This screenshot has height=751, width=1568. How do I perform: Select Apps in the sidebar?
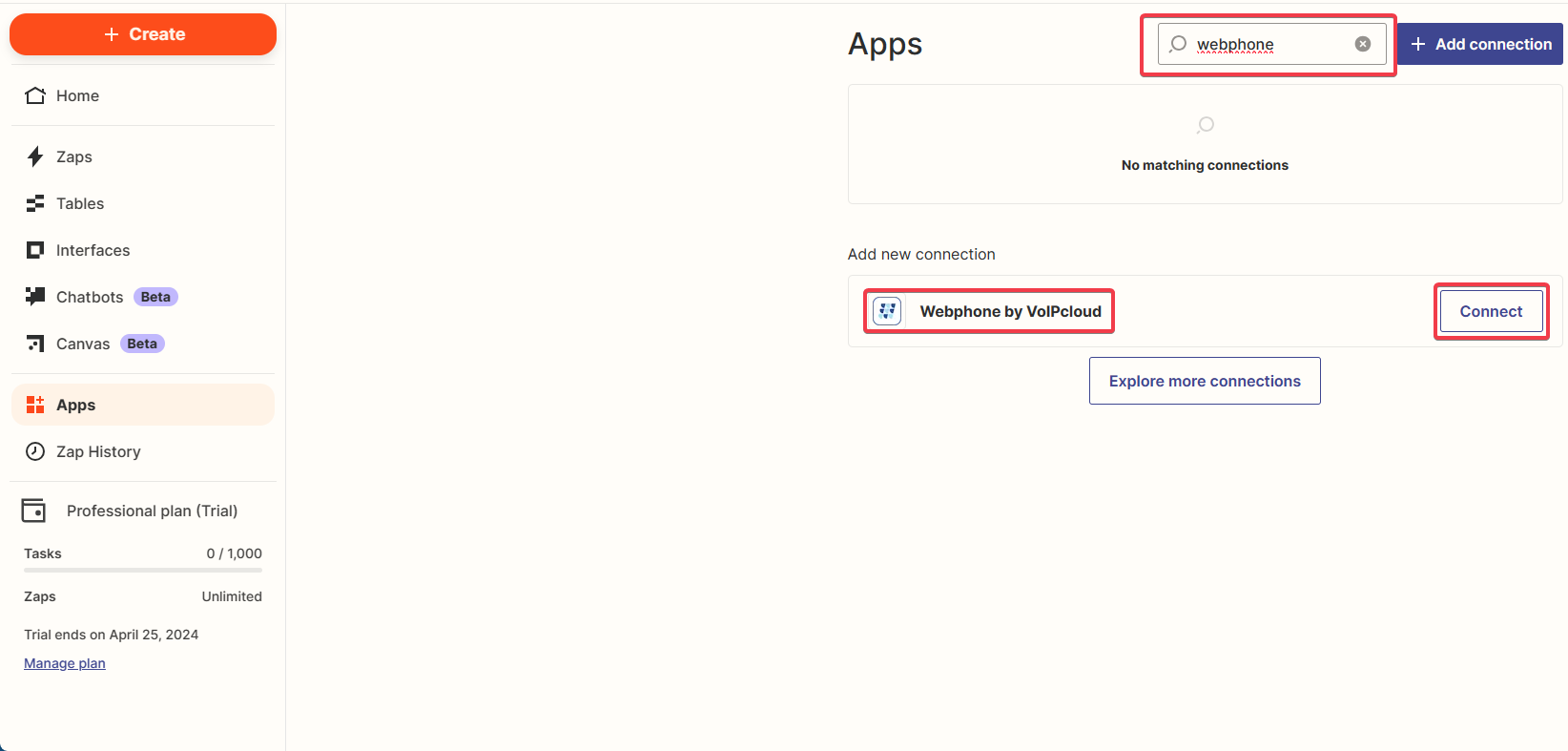point(143,405)
